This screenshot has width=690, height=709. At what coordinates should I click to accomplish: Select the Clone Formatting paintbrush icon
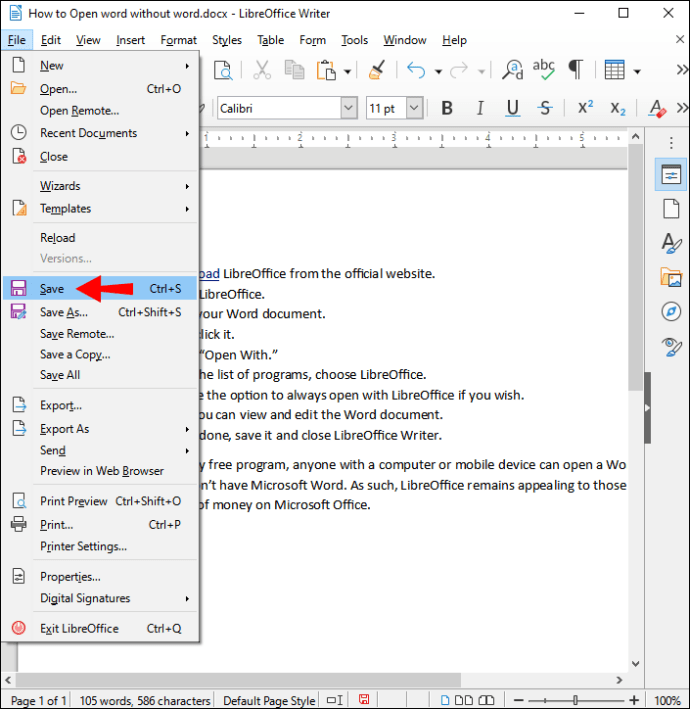pyautogui.click(x=377, y=70)
